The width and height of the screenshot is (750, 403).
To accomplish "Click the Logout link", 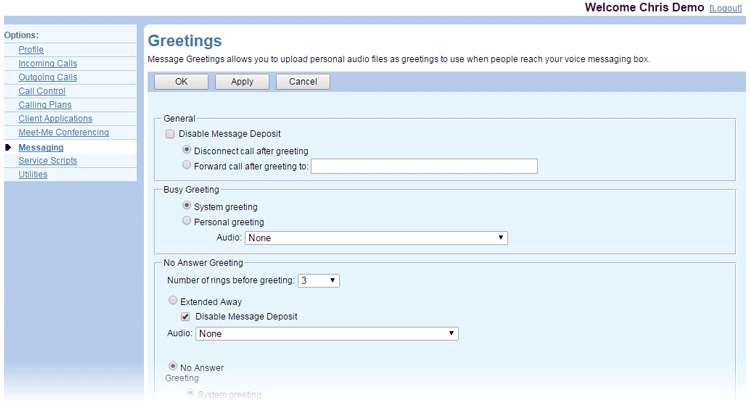I will pyautogui.click(x=725, y=8).
